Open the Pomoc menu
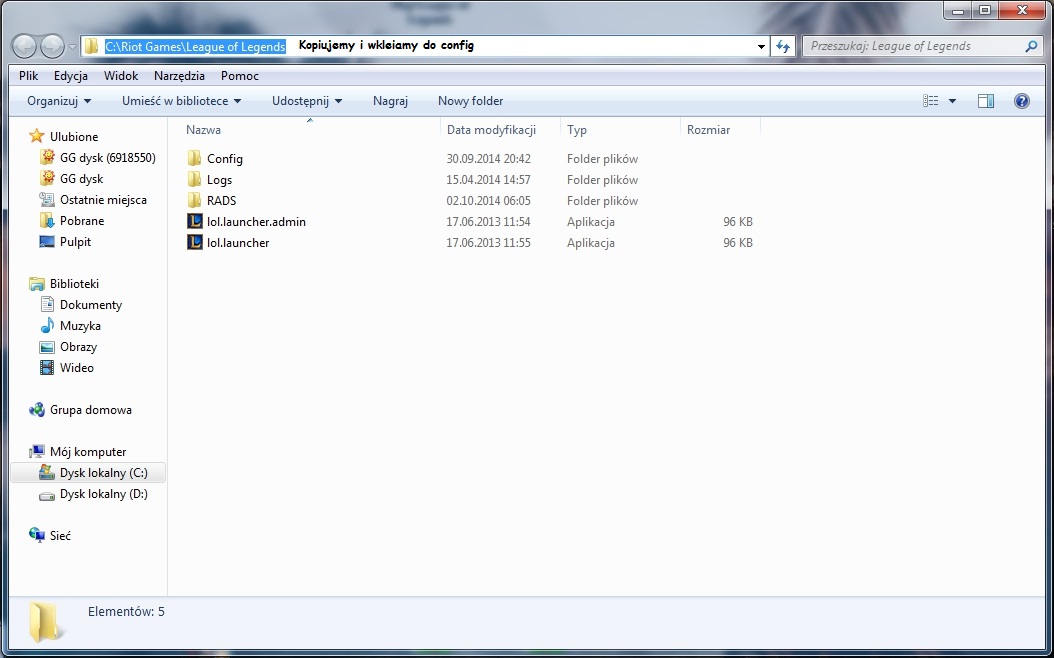This screenshot has height=658, width=1054. (x=240, y=76)
